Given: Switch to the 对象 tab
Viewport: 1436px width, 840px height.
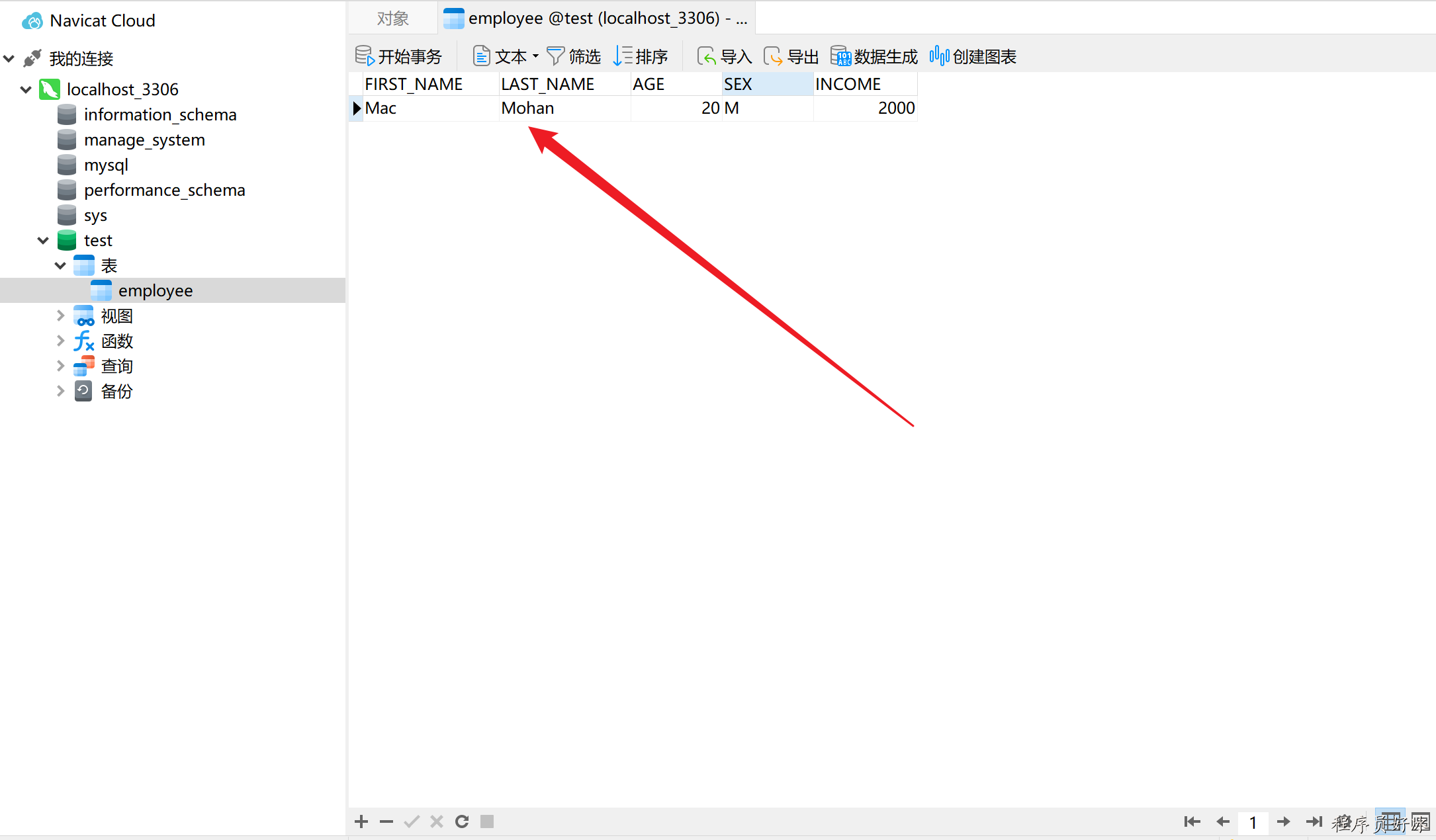Looking at the screenshot, I should click(x=392, y=19).
